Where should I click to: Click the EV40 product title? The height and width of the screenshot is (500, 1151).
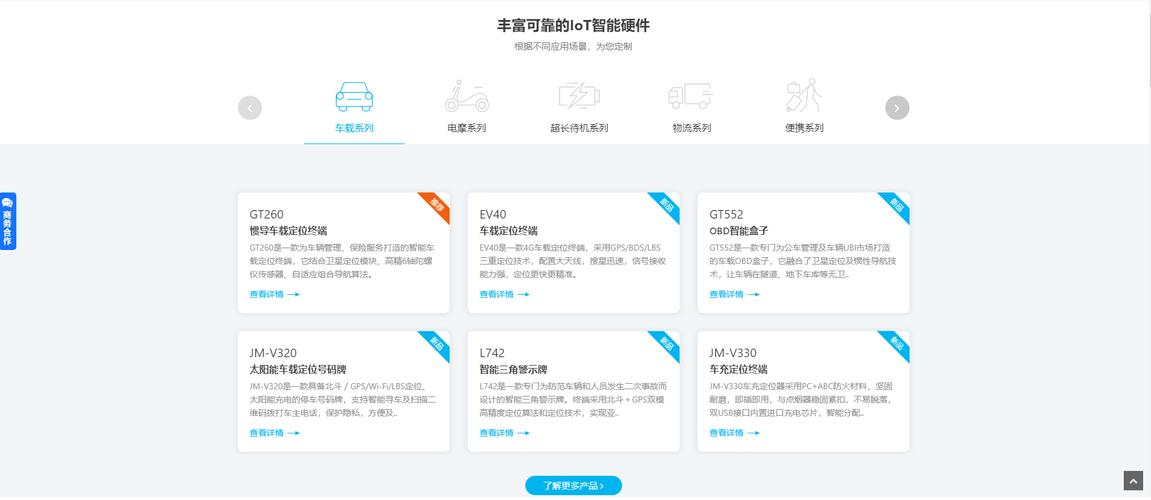coord(493,214)
